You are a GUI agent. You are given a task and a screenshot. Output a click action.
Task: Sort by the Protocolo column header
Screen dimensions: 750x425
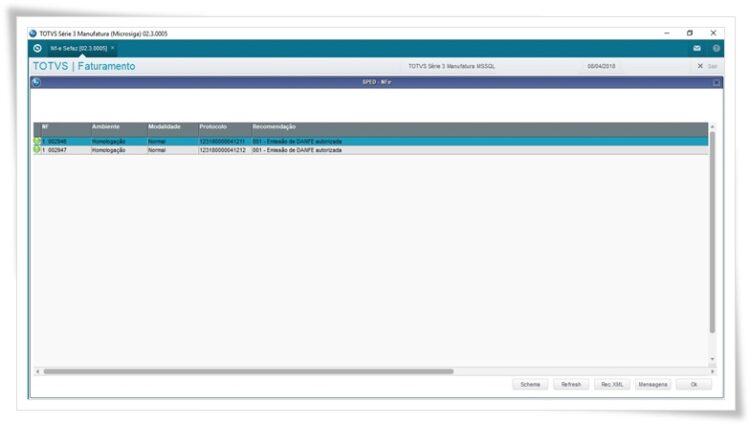coord(213,127)
